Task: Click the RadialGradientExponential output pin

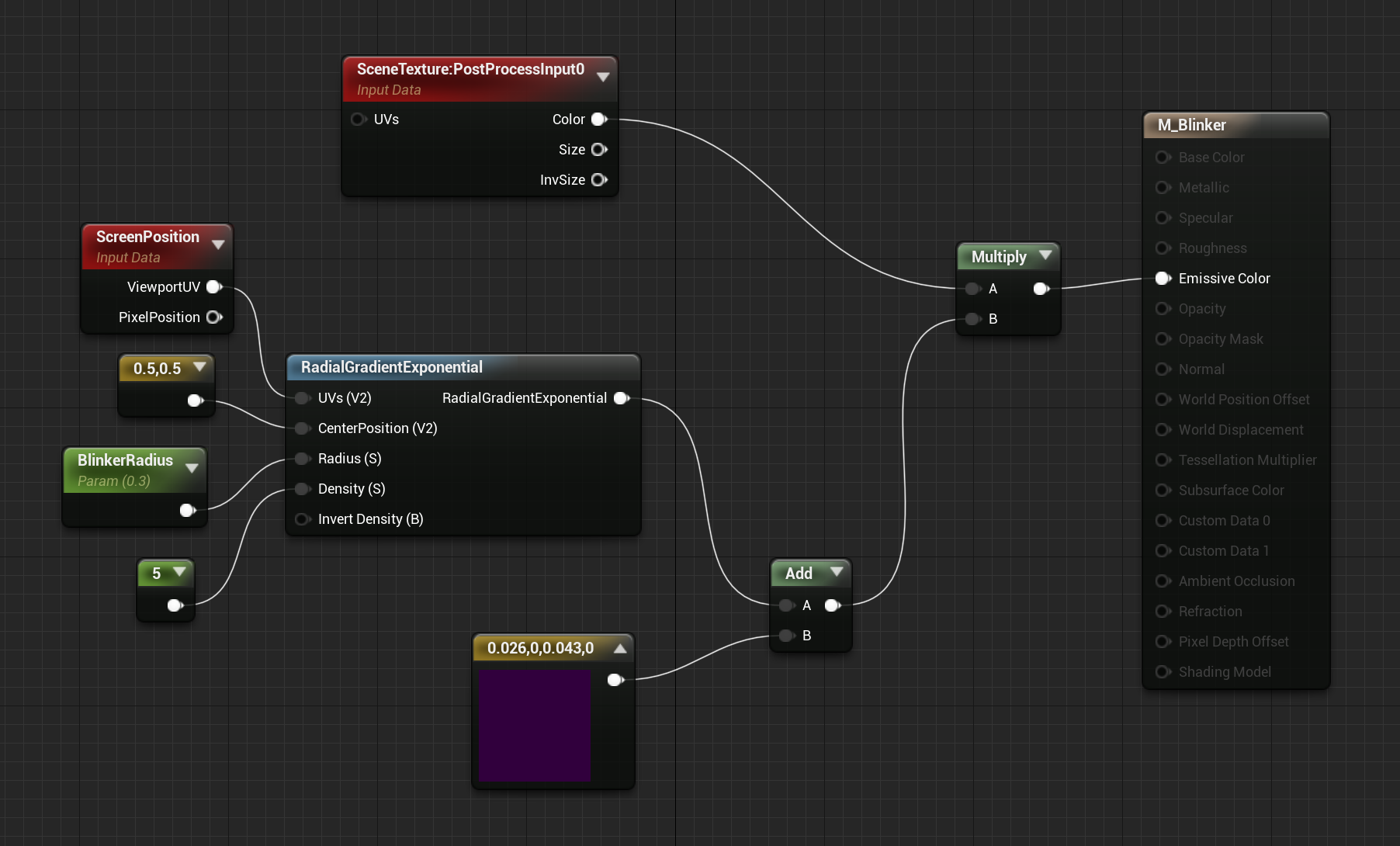Action: tap(621, 398)
